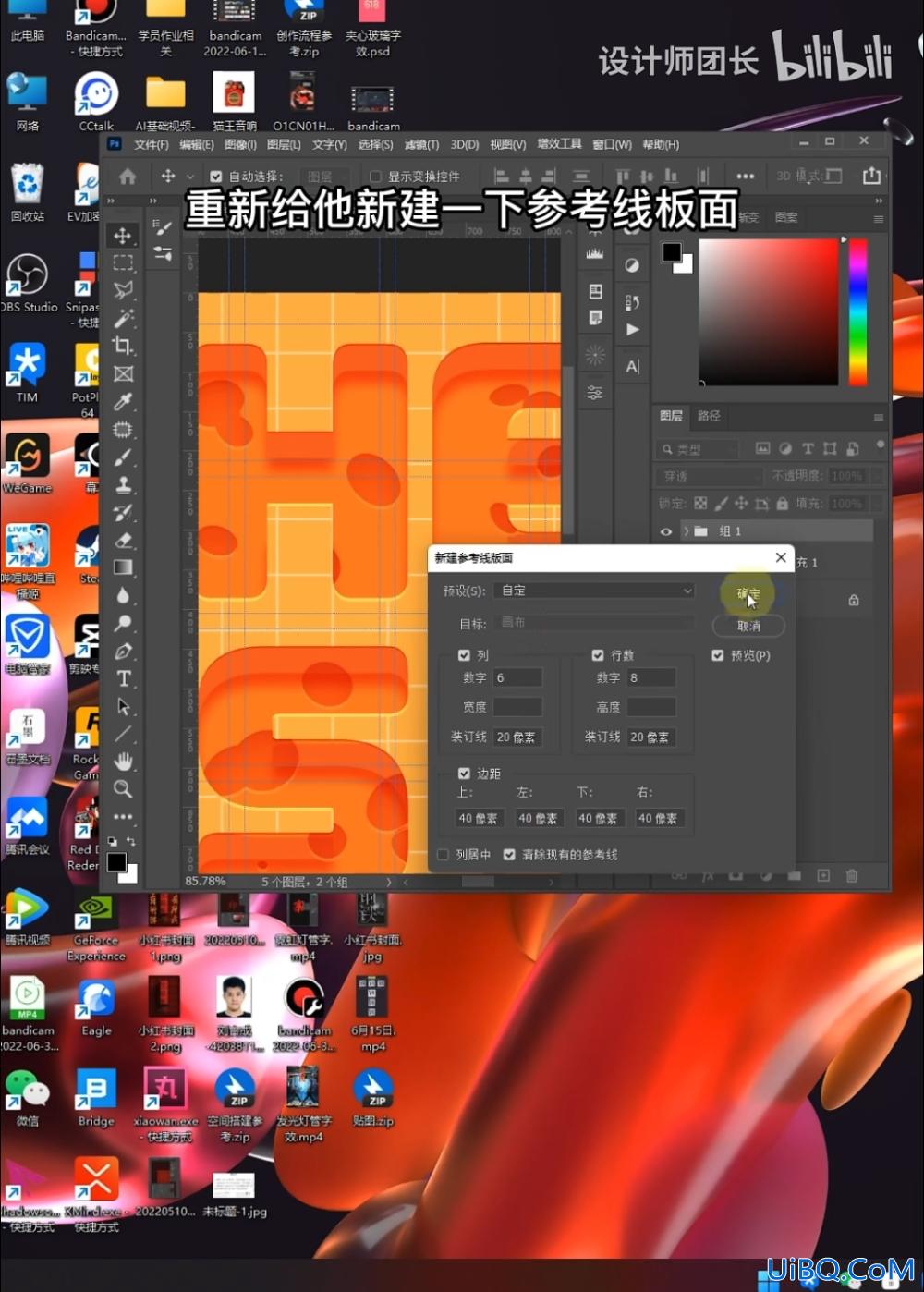The height and width of the screenshot is (1292, 924).
Task: Select the Clone Stamp tool
Action: 123,485
